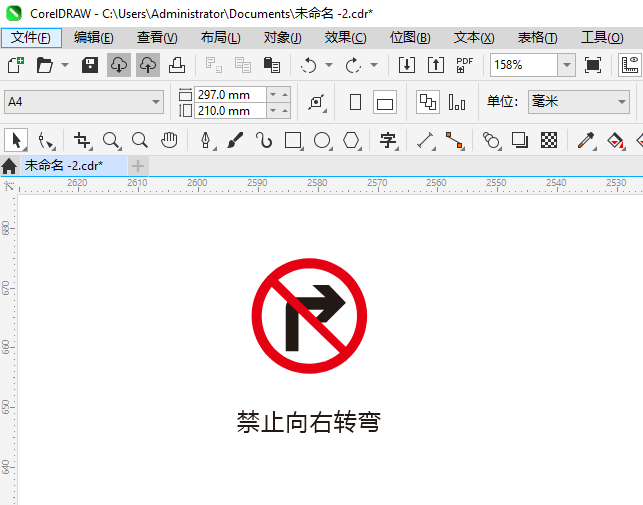Select the 禁止向右转弯 text object
The image size is (643, 505).
click(309, 422)
